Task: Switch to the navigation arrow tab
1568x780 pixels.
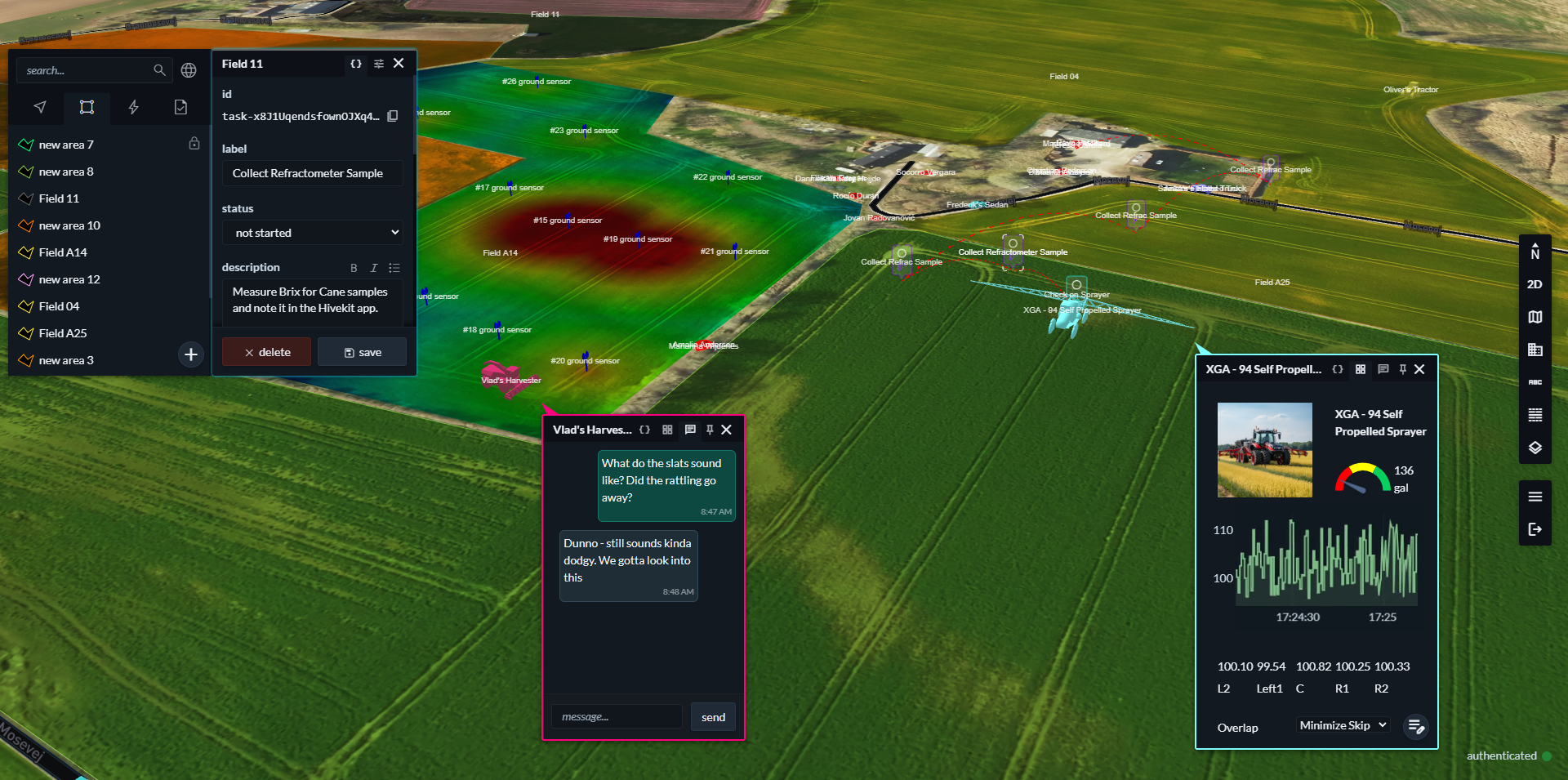Action: 40,107
